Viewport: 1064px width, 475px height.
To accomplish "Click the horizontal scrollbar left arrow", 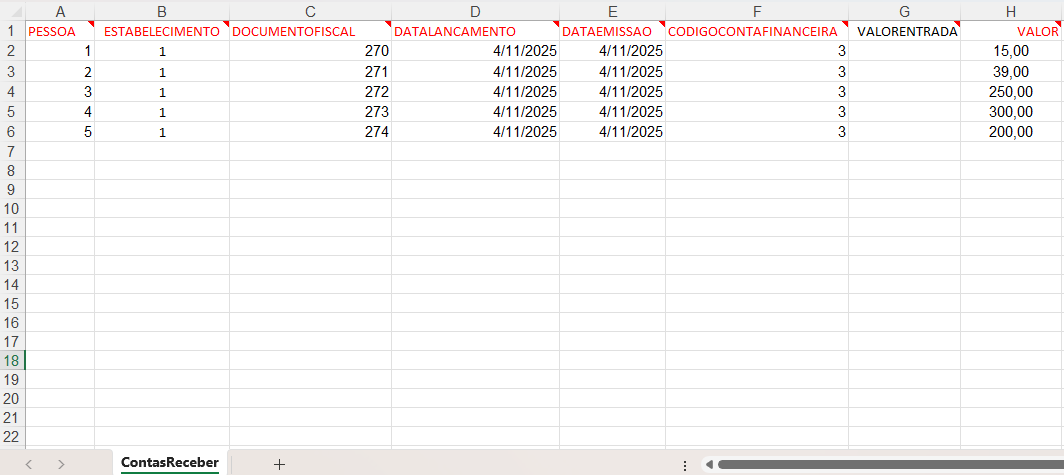I will [x=707, y=464].
